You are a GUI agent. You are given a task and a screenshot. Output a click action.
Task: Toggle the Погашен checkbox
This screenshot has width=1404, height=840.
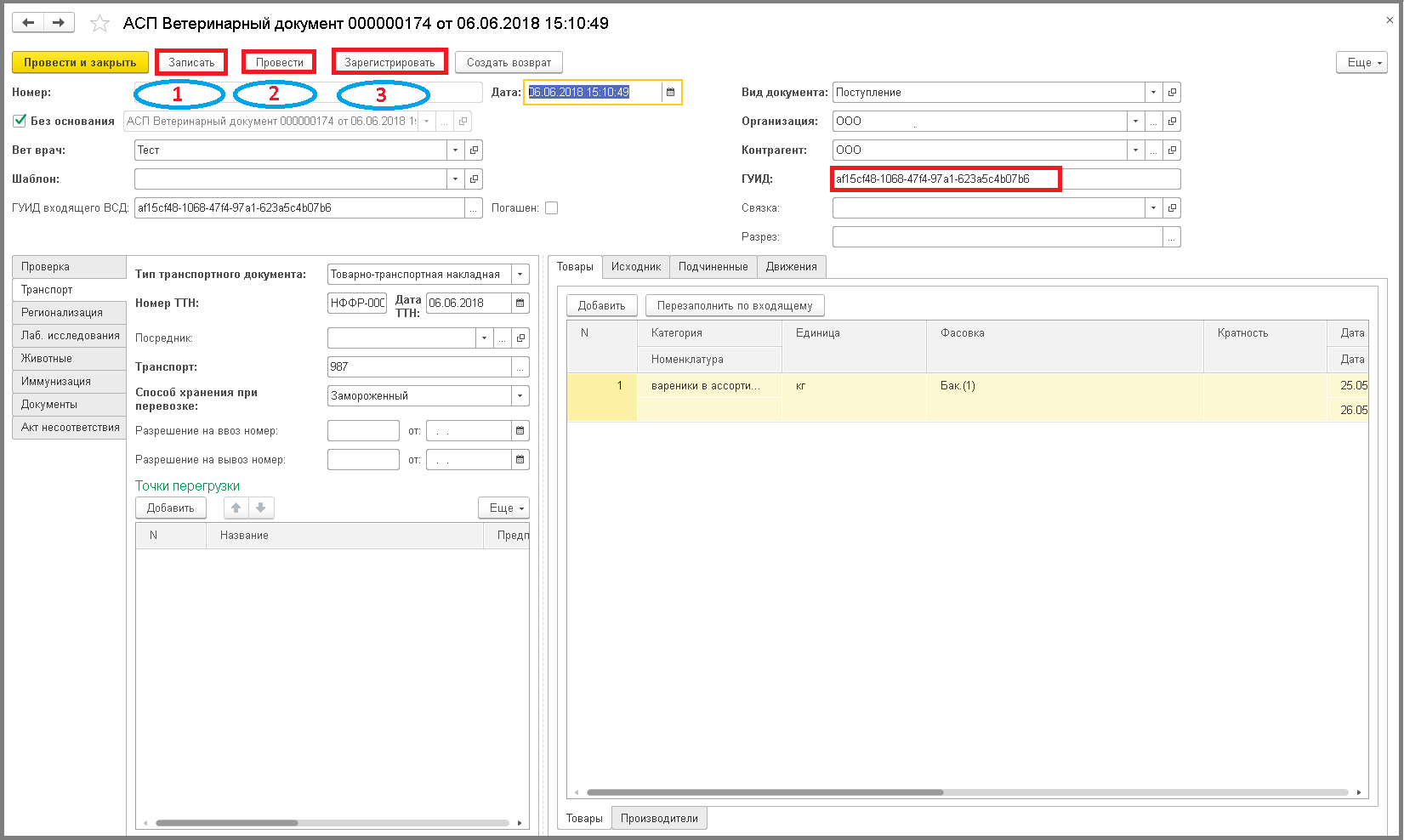[551, 207]
